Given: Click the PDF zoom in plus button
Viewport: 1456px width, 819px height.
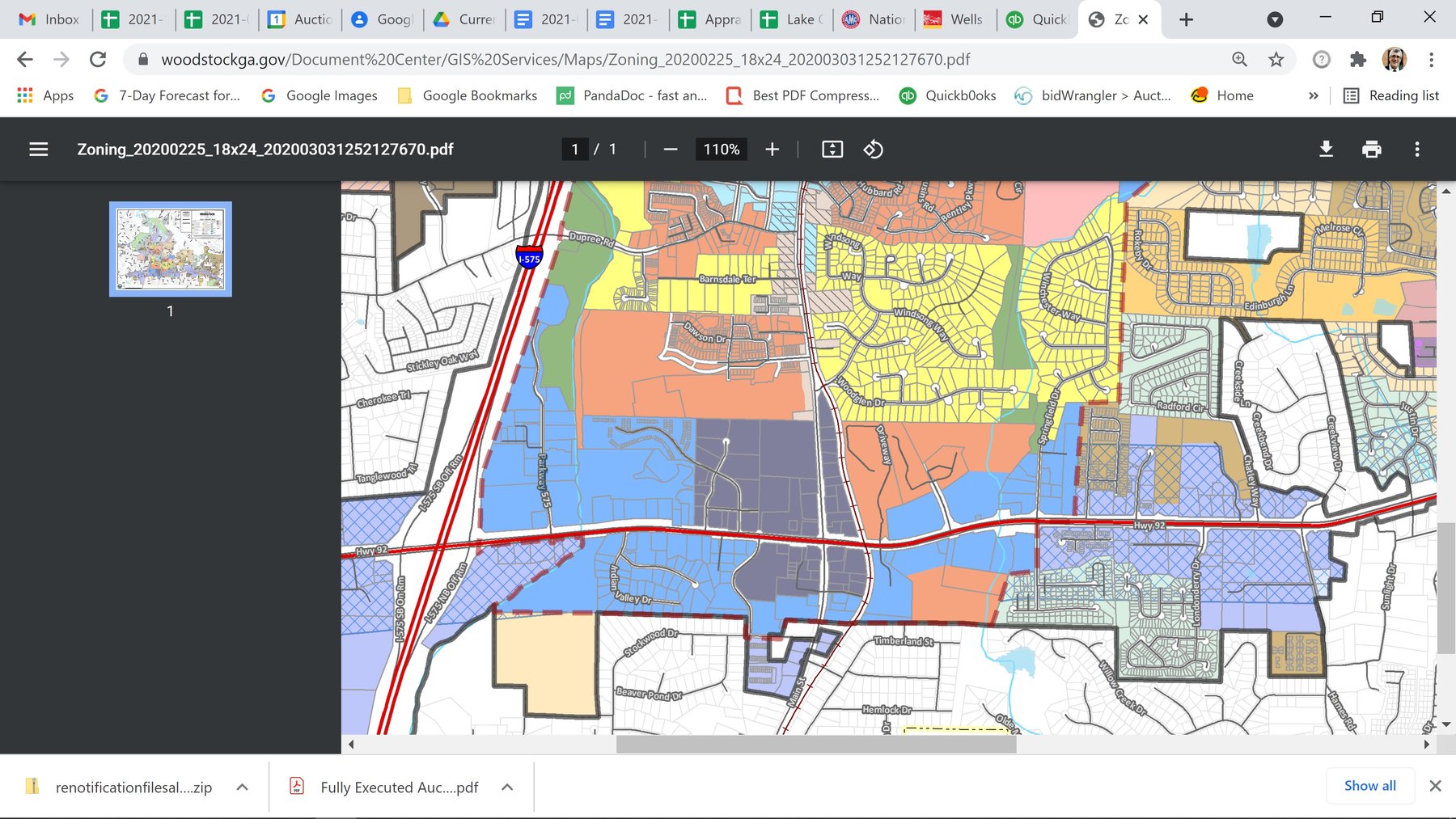Looking at the screenshot, I should (772, 150).
